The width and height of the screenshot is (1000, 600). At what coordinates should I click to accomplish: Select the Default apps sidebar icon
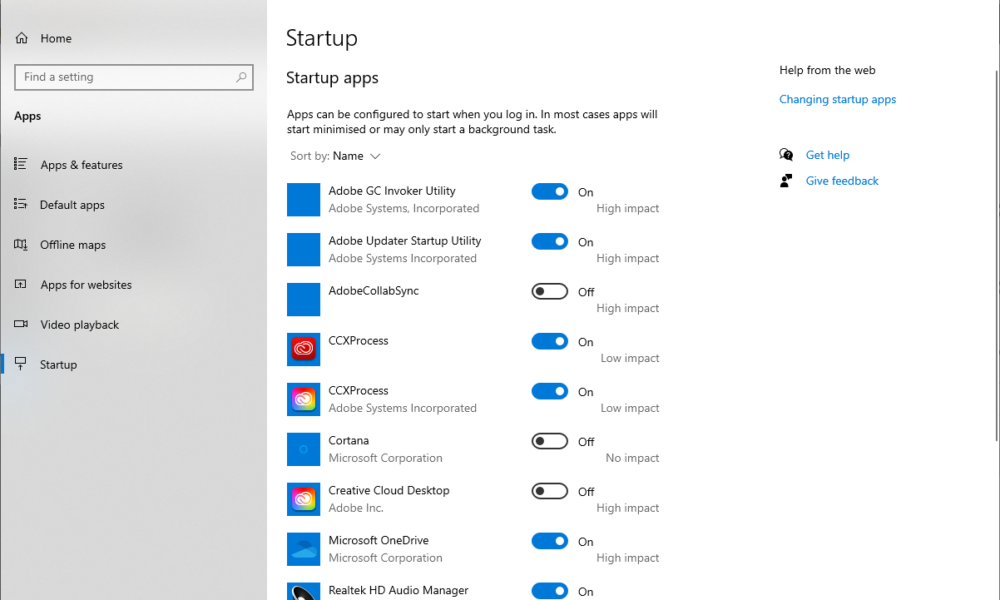pos(20,205)
